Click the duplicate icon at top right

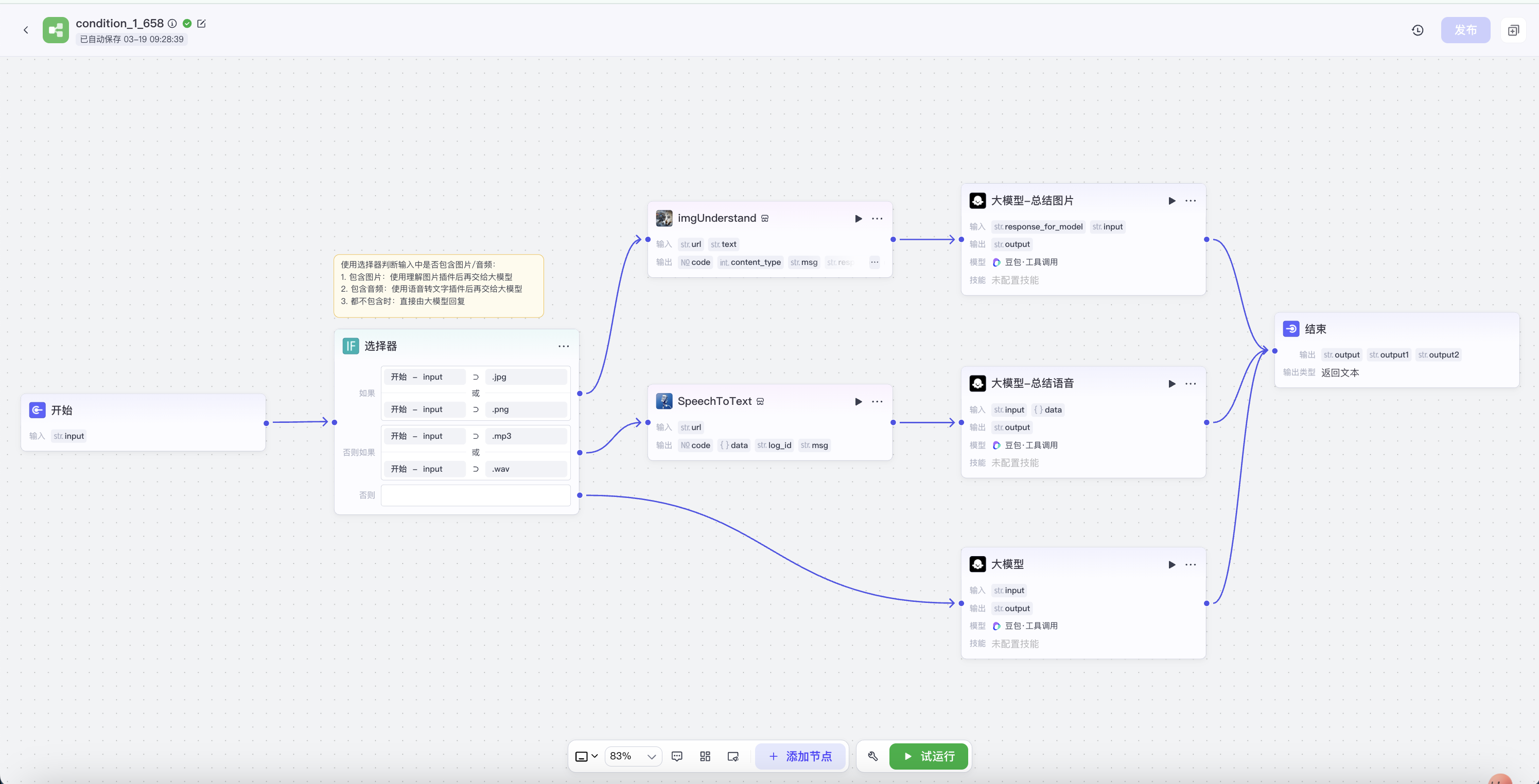[x=1513, y=30]
